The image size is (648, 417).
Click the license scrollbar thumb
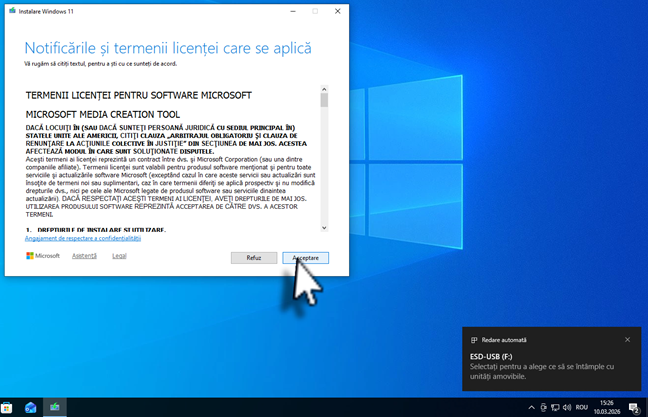click(x=324, y=100)
